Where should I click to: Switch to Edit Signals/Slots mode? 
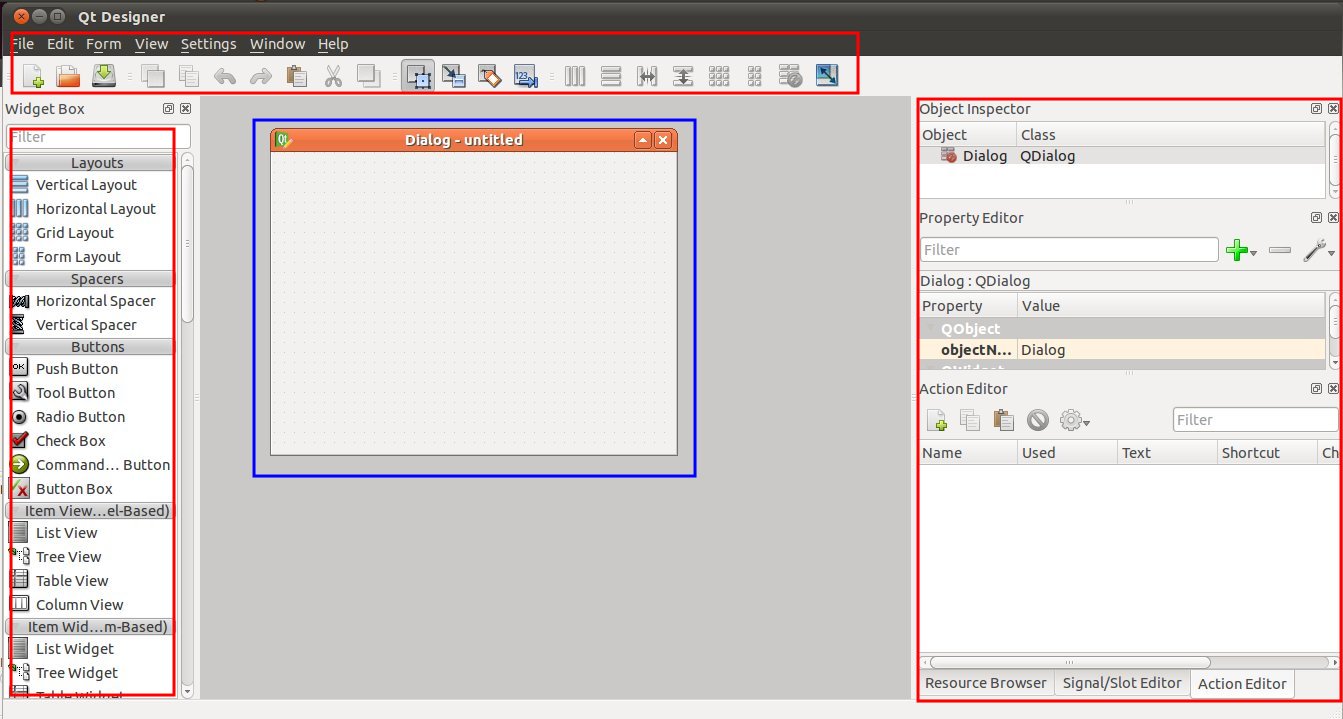click(x=454, y=76)
